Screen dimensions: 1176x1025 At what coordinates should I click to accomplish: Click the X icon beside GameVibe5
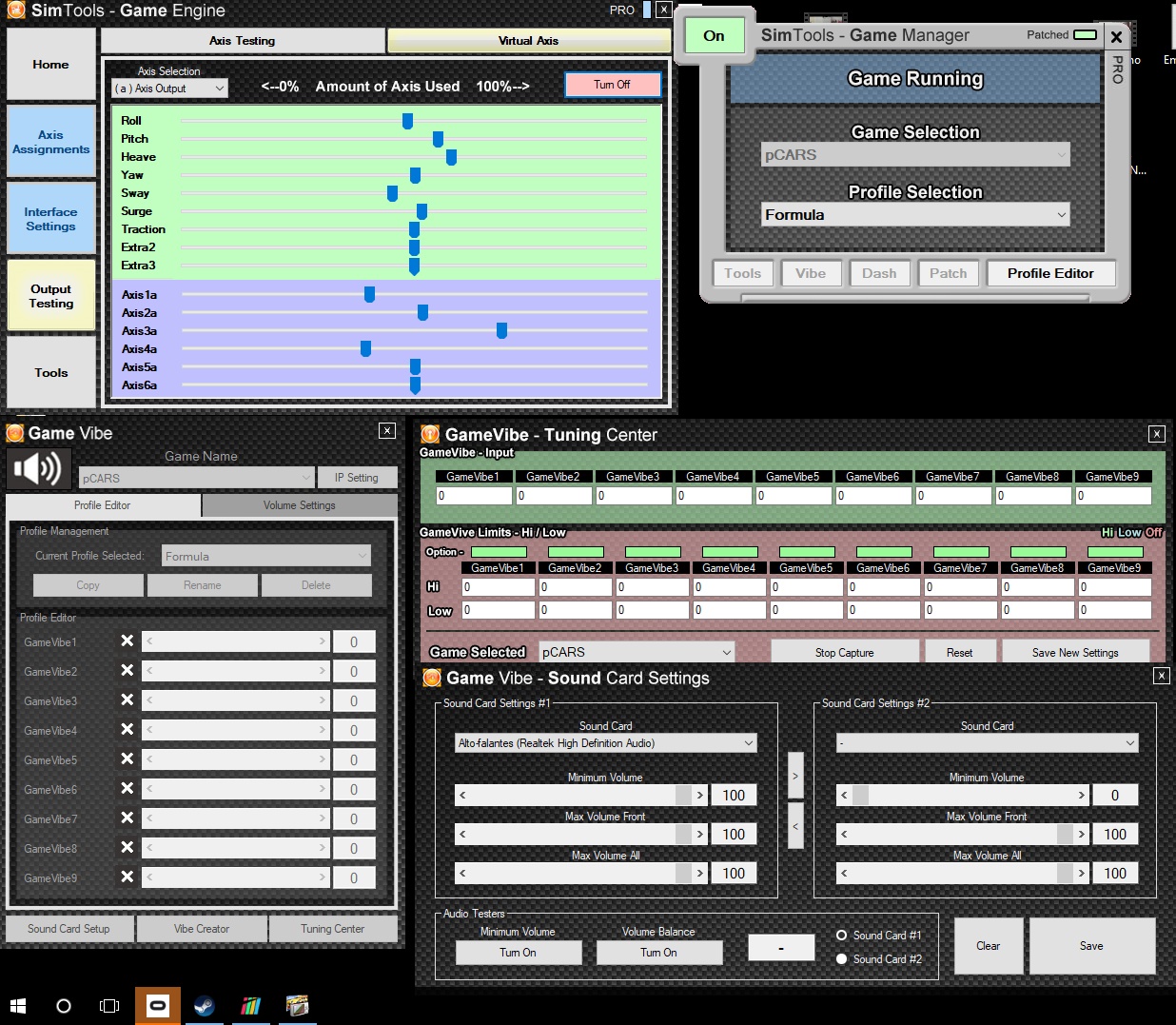(x=127, y=759)
